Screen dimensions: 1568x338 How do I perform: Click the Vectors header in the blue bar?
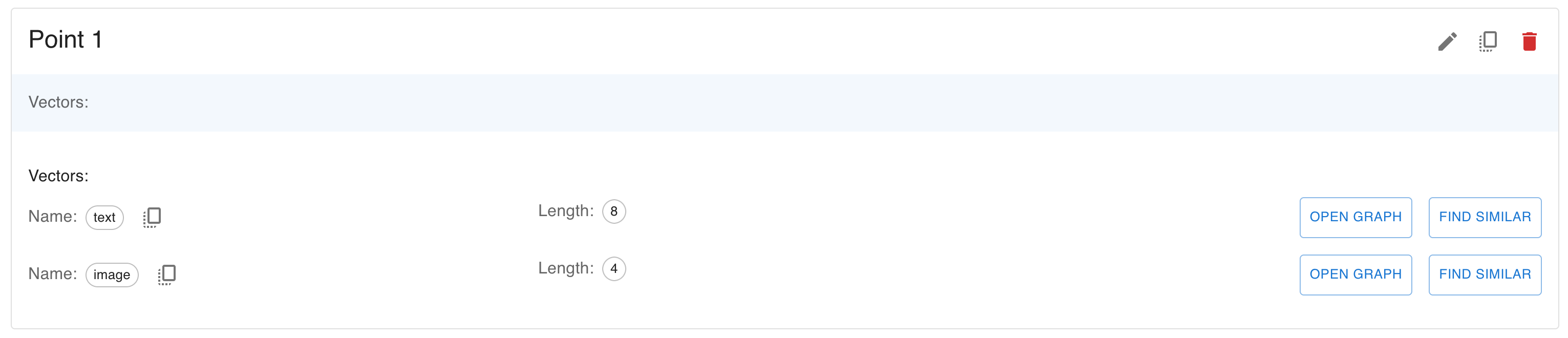58,102
